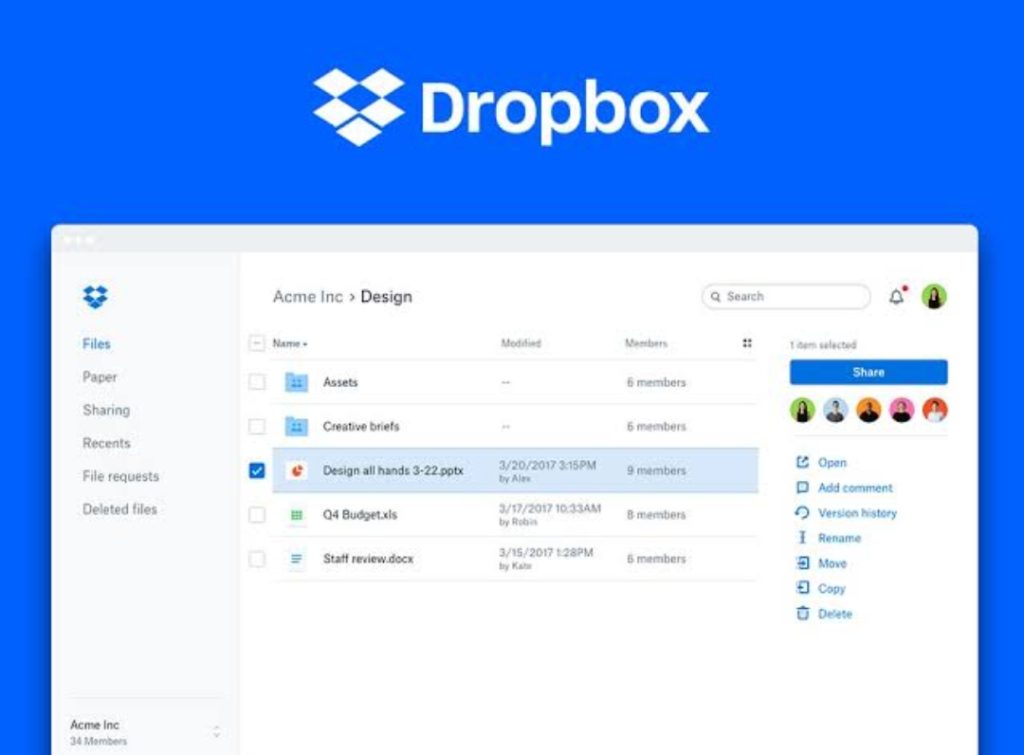Screen dimensions: 1024x755
Task: Open Paper in the sidebar
Action: point(99,377)
